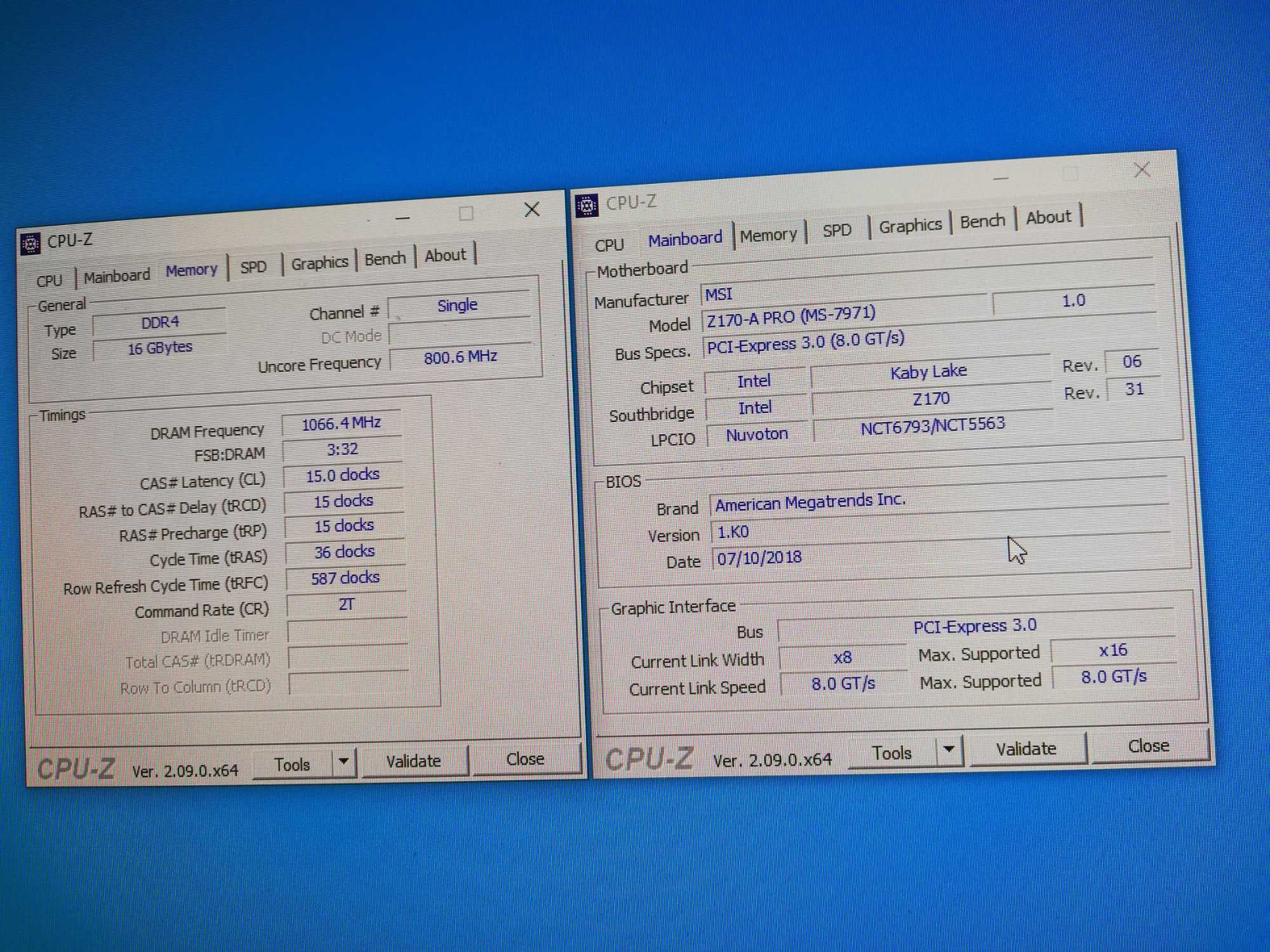Click the 15.0 clocks CAS latency value
The height and width of the screenshot is (952, 1270).
pyautogui.click(x=343, y=475)
